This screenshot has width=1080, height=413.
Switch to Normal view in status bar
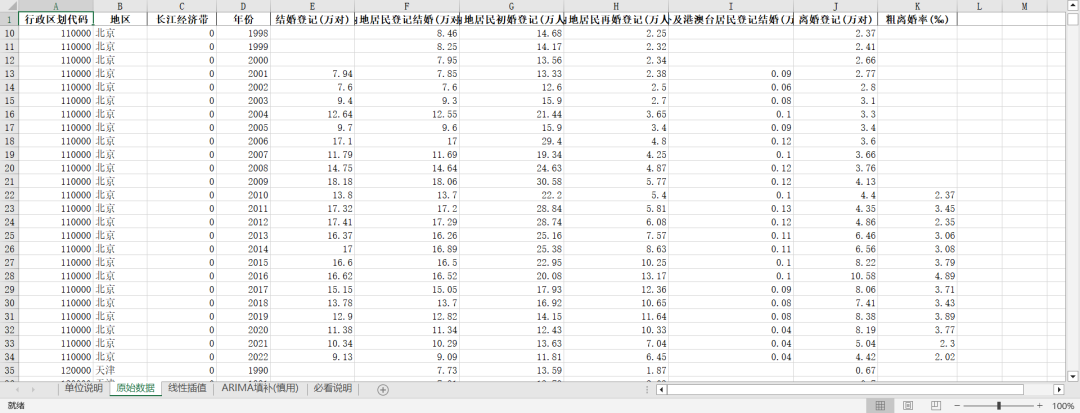(880, 405)
